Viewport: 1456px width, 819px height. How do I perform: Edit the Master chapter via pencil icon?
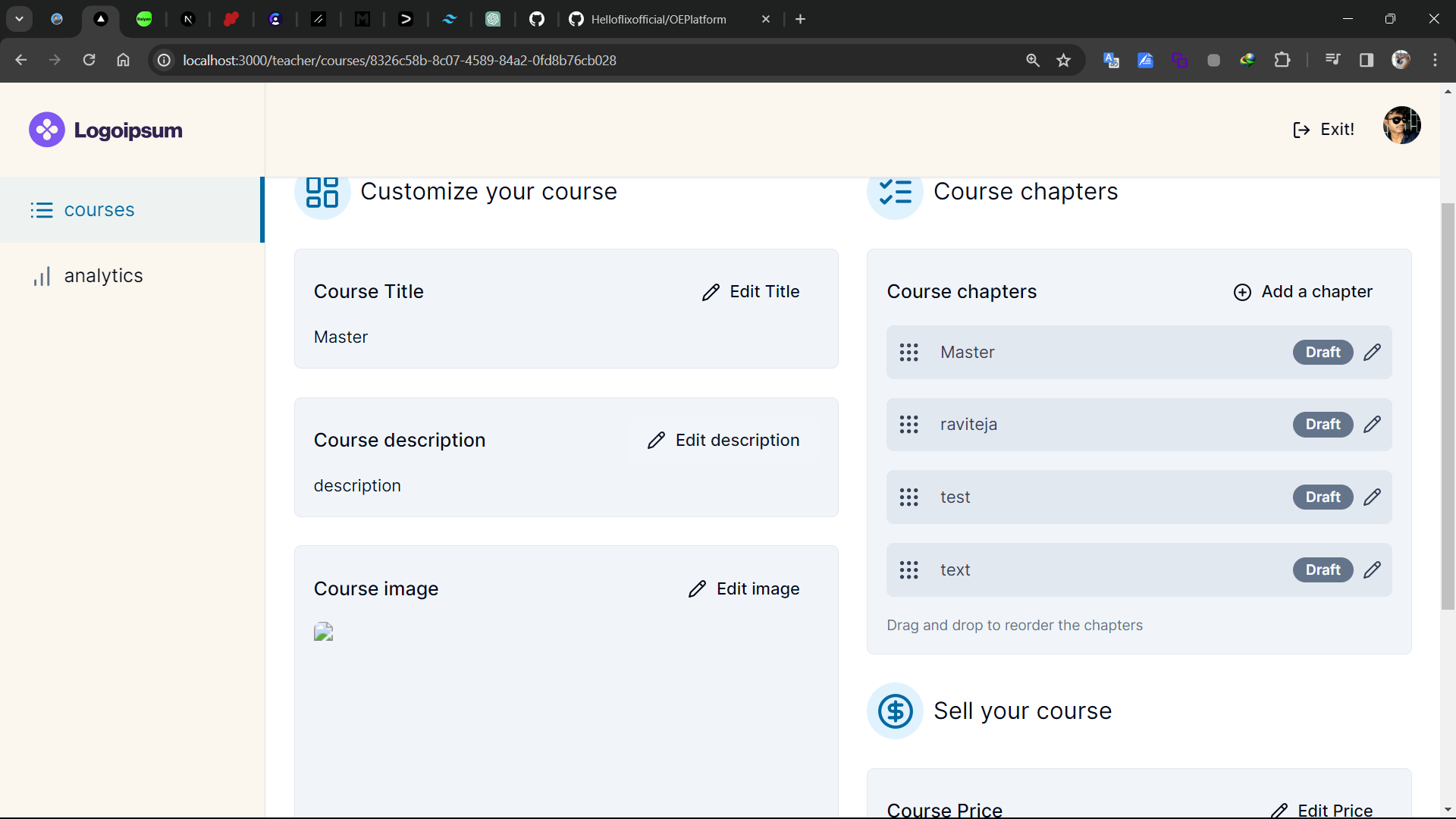tap(1372, 353)
